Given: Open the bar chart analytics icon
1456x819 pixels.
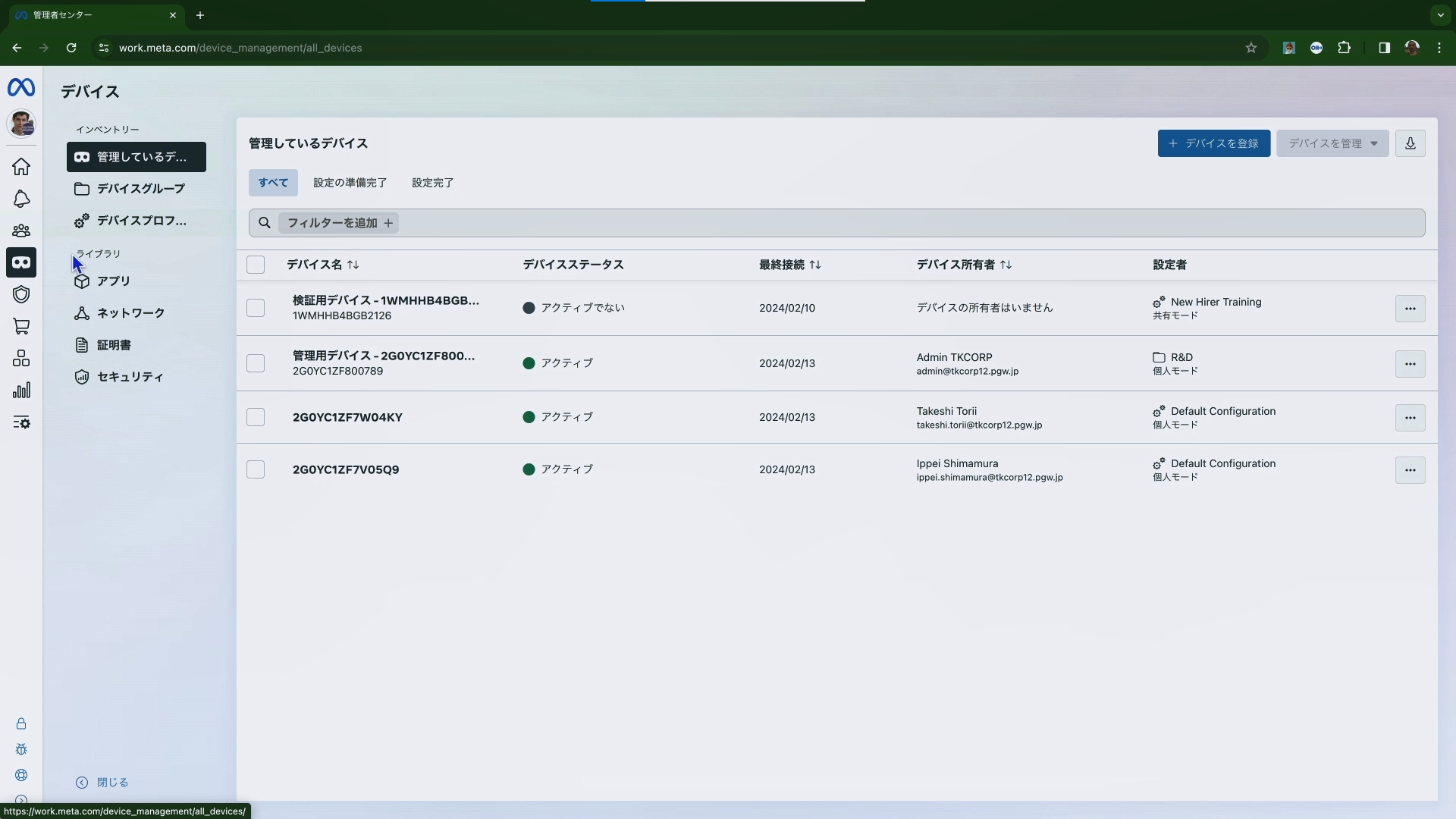Looking at the screenshot, I should tap(21, 391).
